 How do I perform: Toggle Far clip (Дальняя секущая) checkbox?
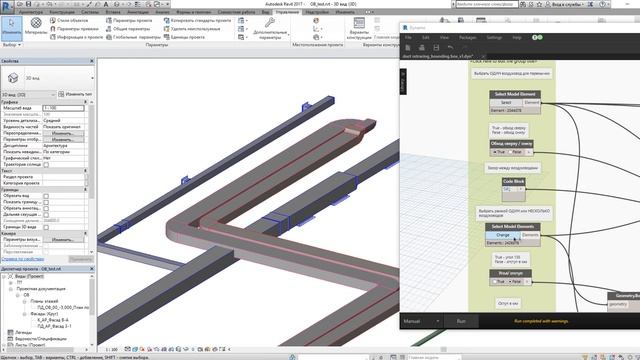pos(46,215)
